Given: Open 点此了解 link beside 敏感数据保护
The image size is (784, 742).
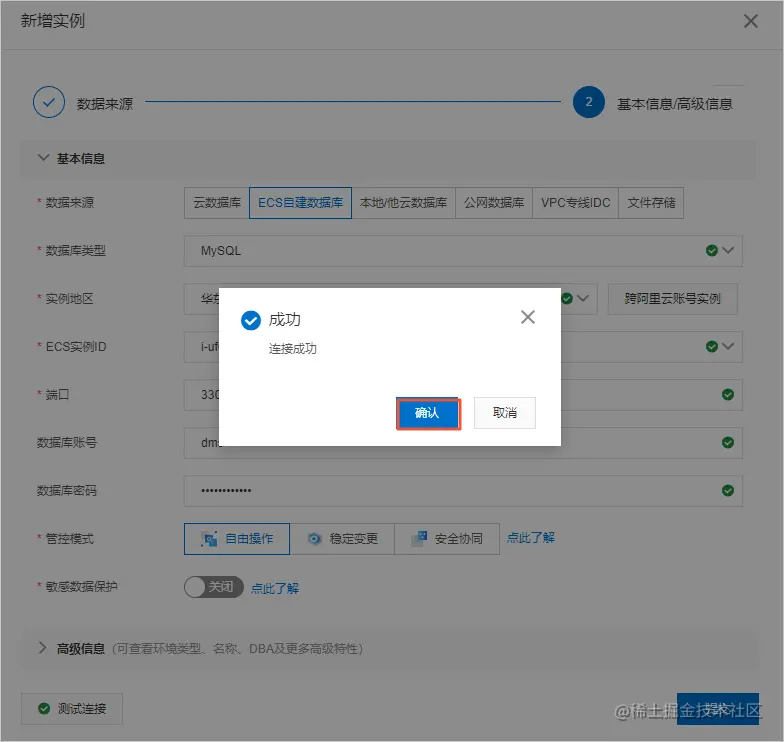Looking at the screenshot, I should [274, 588].
